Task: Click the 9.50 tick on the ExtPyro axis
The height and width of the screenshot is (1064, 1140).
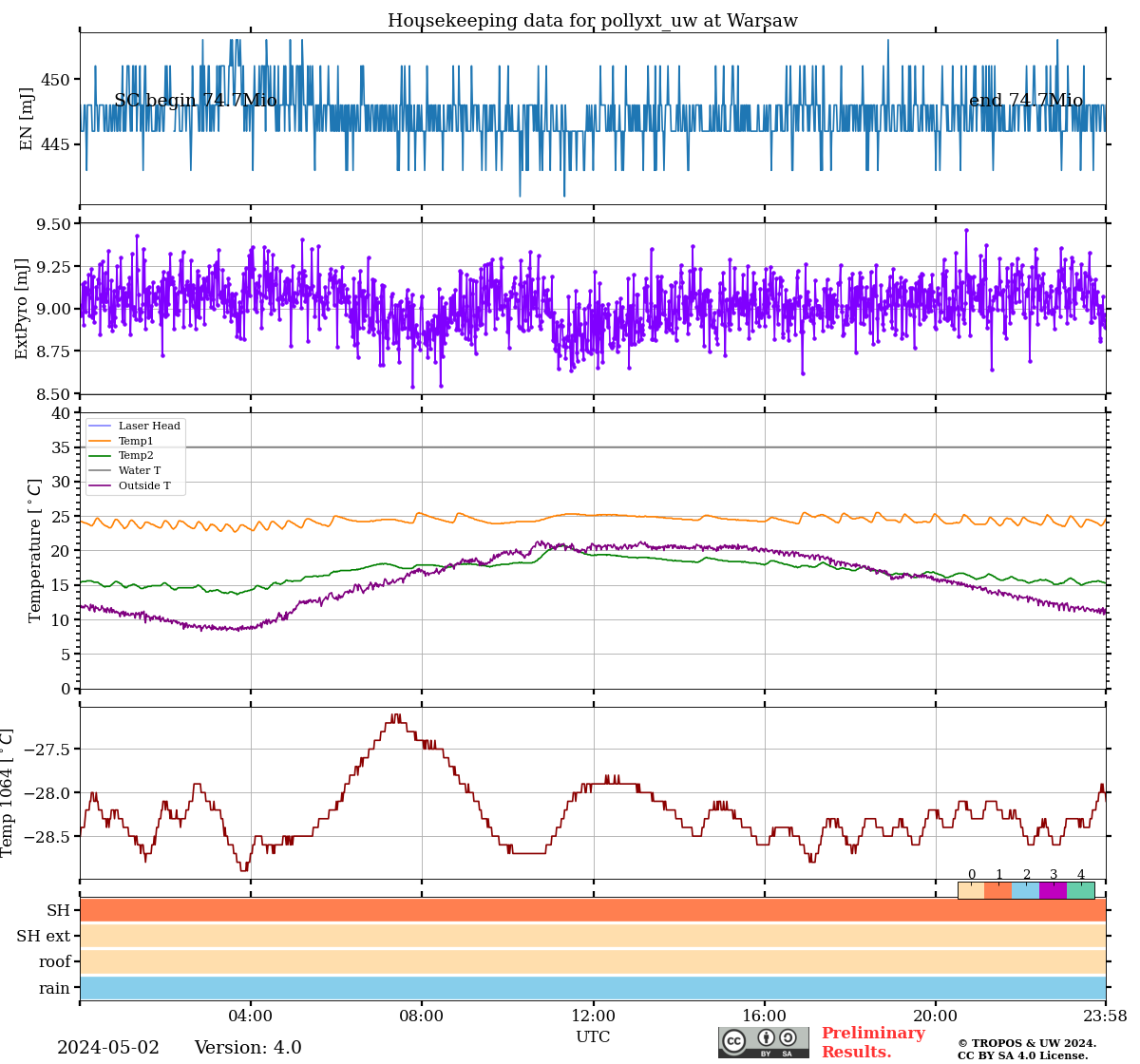Action: pyautogui.click(x=53, y=224)
